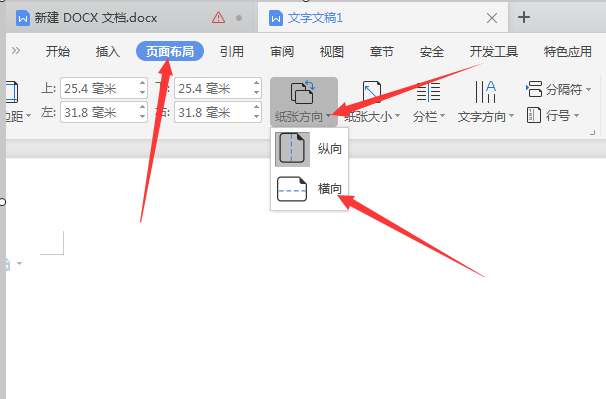The height and width of the screenshot is (399, 606).
Task: Increase the top margin with up stepper
Action: click(x=143, y=84)
